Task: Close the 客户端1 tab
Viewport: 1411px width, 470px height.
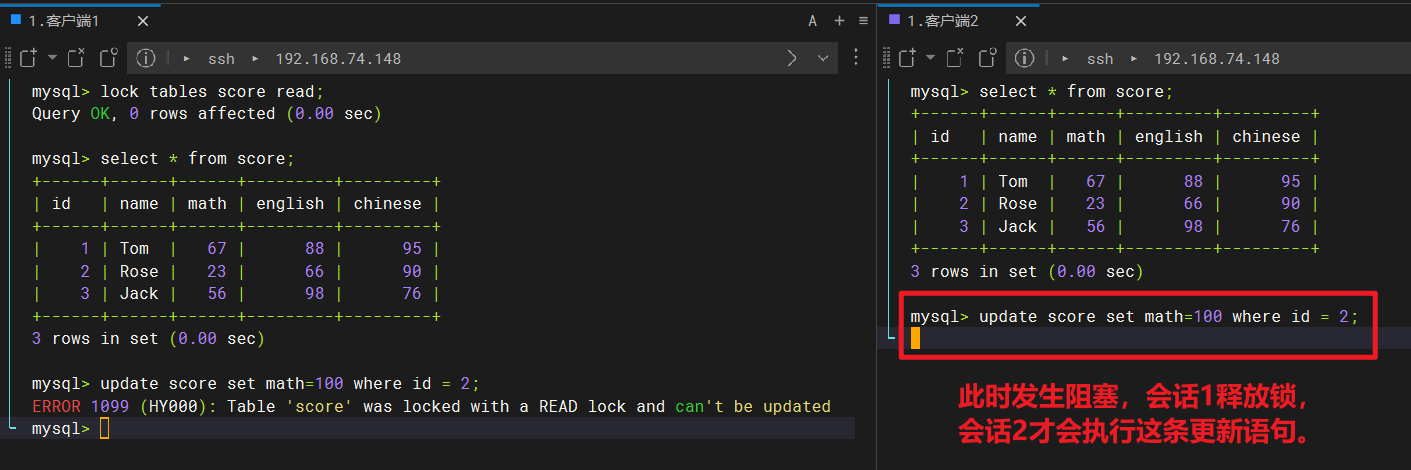Action: [141, 21]
